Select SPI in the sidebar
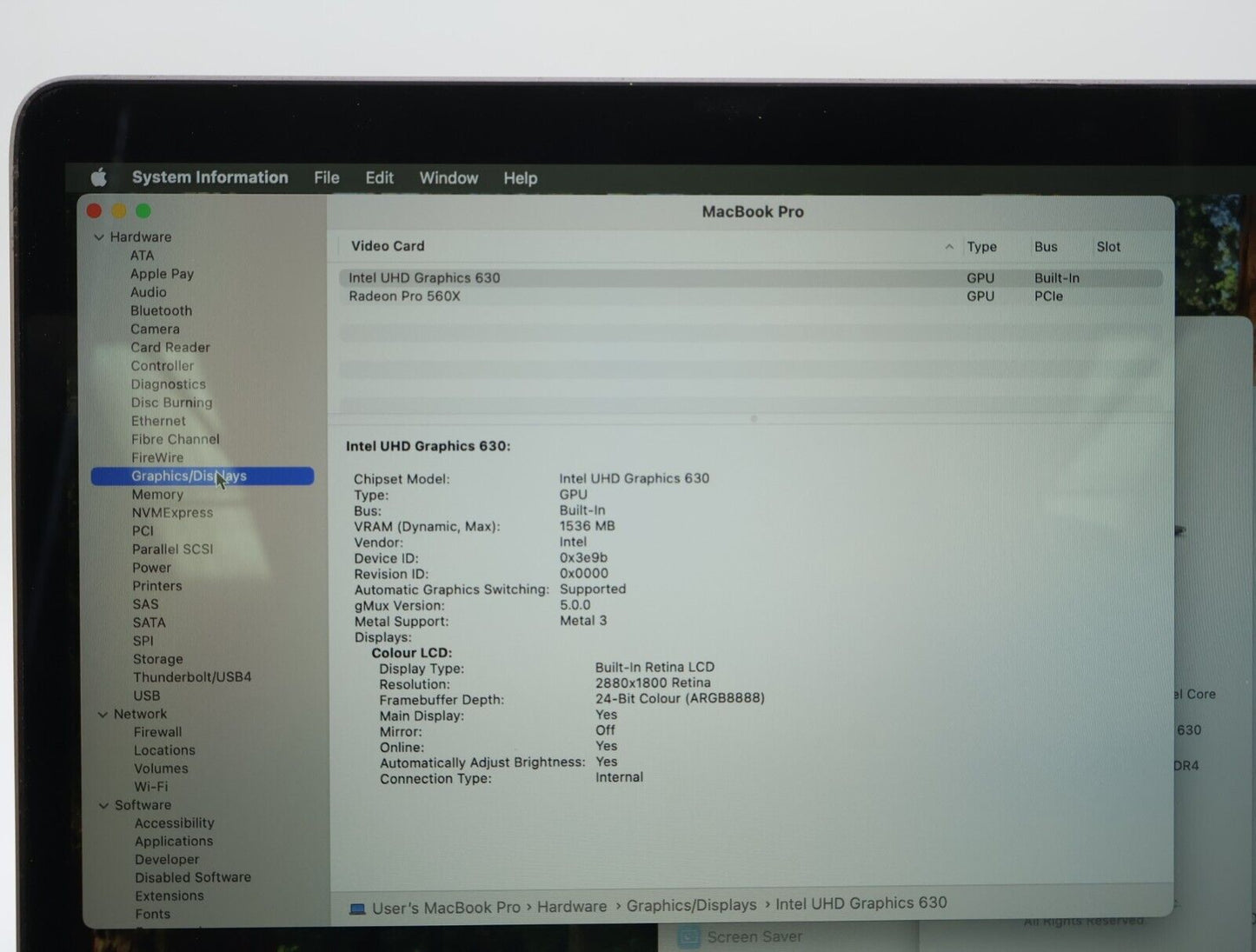The width and height of the screenshot is (1256, 952). pyautogui.click(x=143, y=641)
